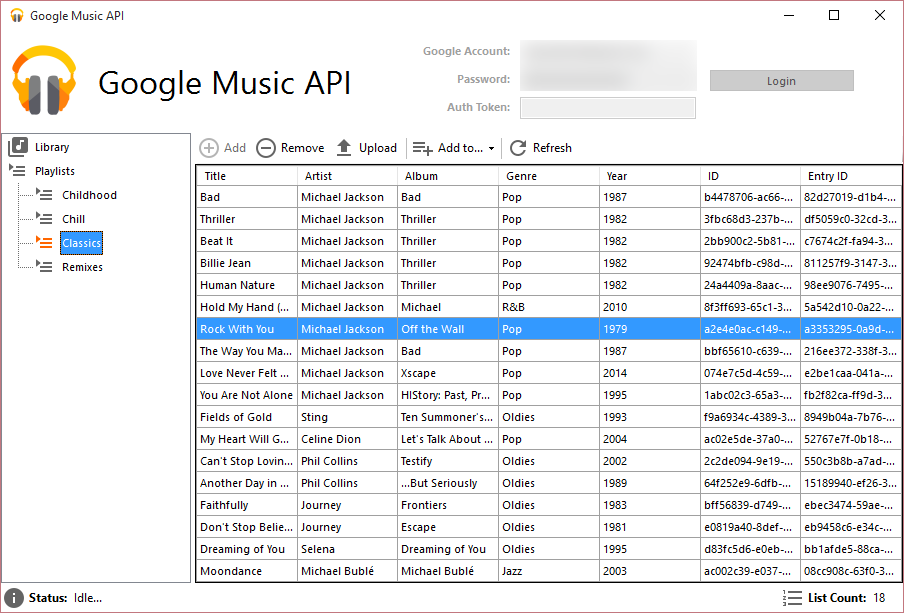Select the Human Nature row

pos(548,285)
